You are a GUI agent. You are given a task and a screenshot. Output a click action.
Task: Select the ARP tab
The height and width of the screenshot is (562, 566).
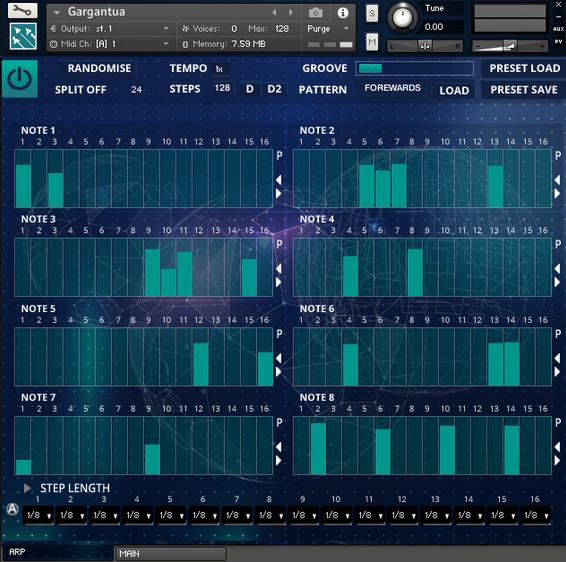pyautogui.click(x=57, y=552)
